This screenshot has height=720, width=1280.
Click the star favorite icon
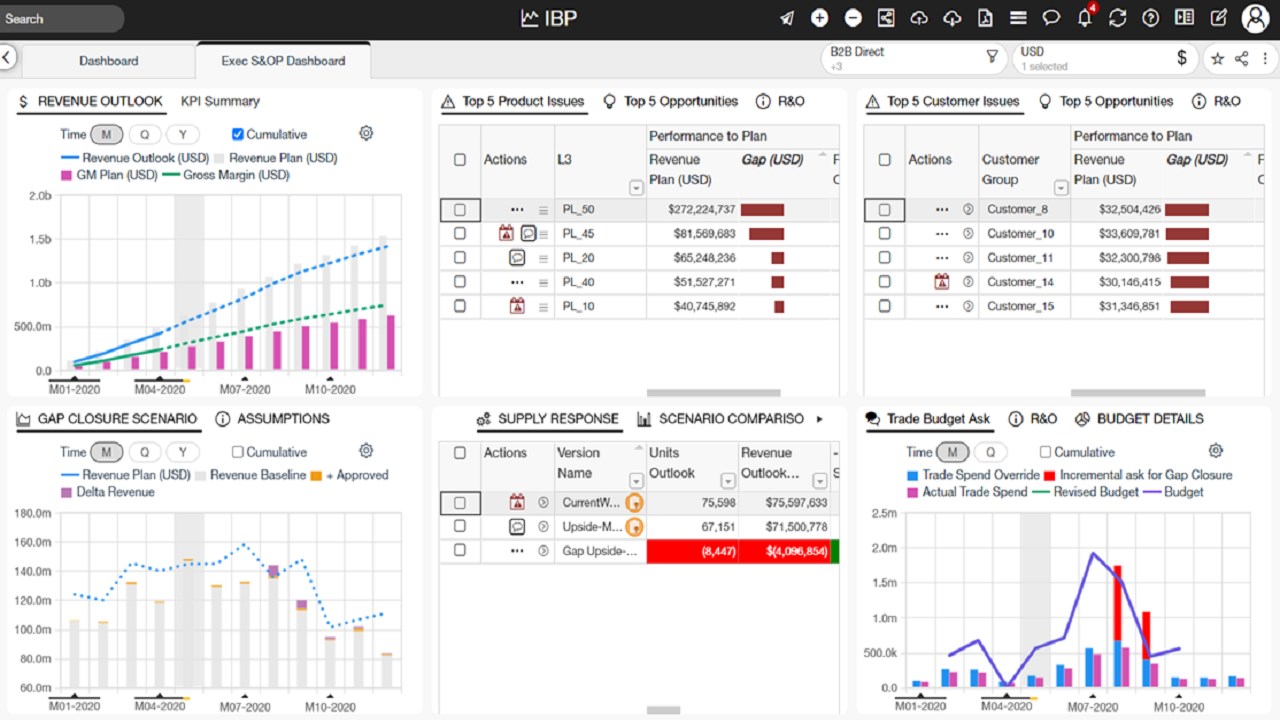tap(1217, 59)
